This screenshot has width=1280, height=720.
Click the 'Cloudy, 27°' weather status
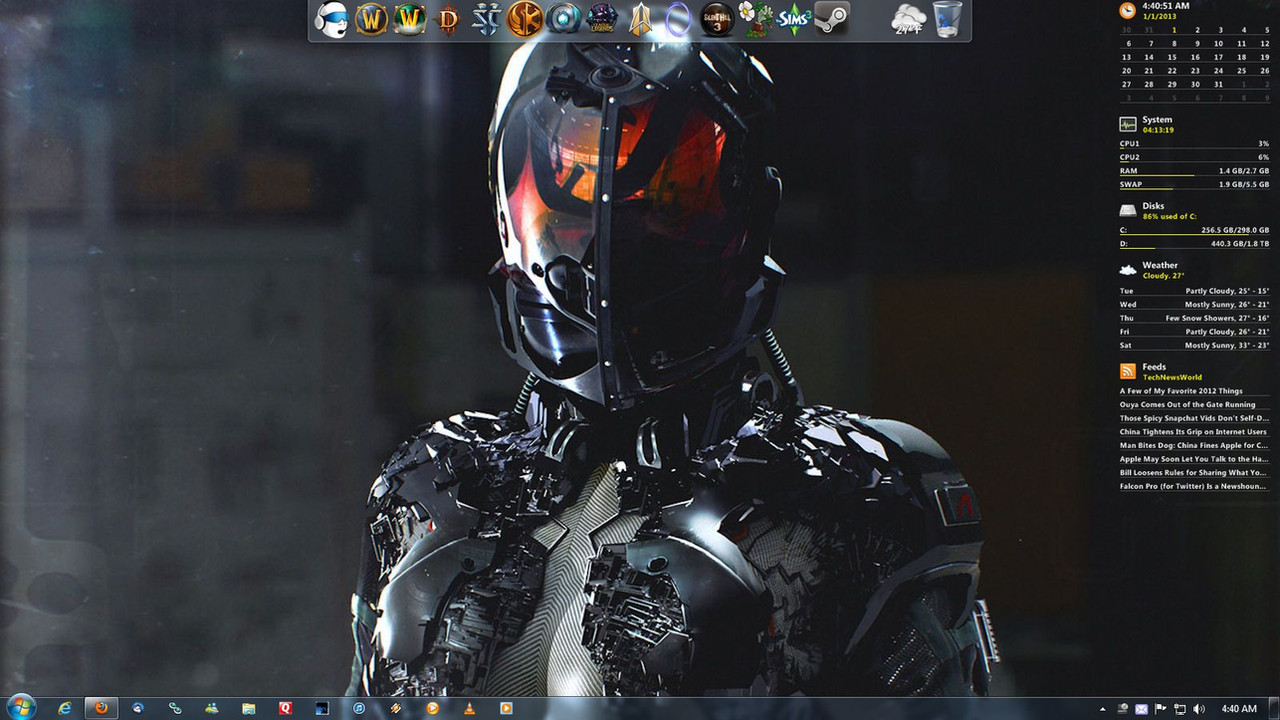pos(1163,275)
